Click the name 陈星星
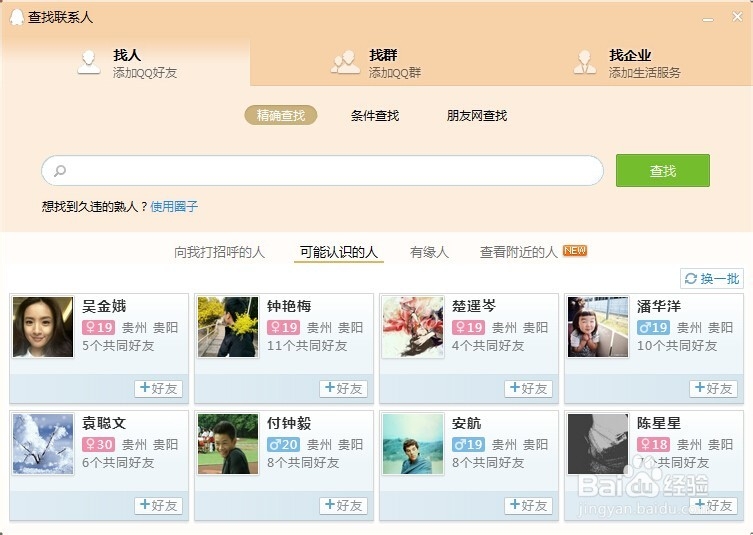This screenshot has width=753, height=535. point(659,424)
